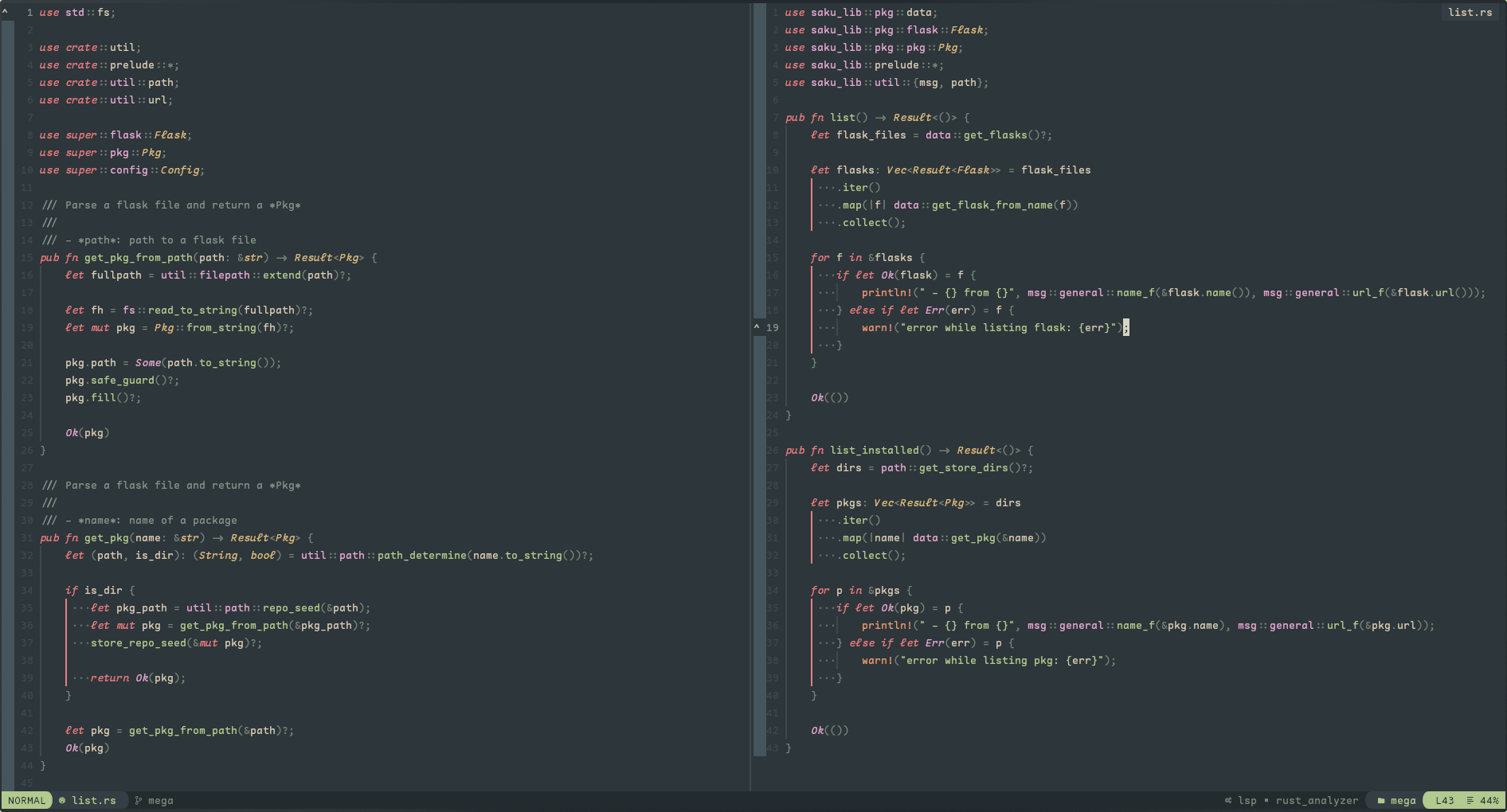Screen dimensions: 1507x812
Task: Click 'pub fn list()' function name in right pane
Action: coord(842,117)
